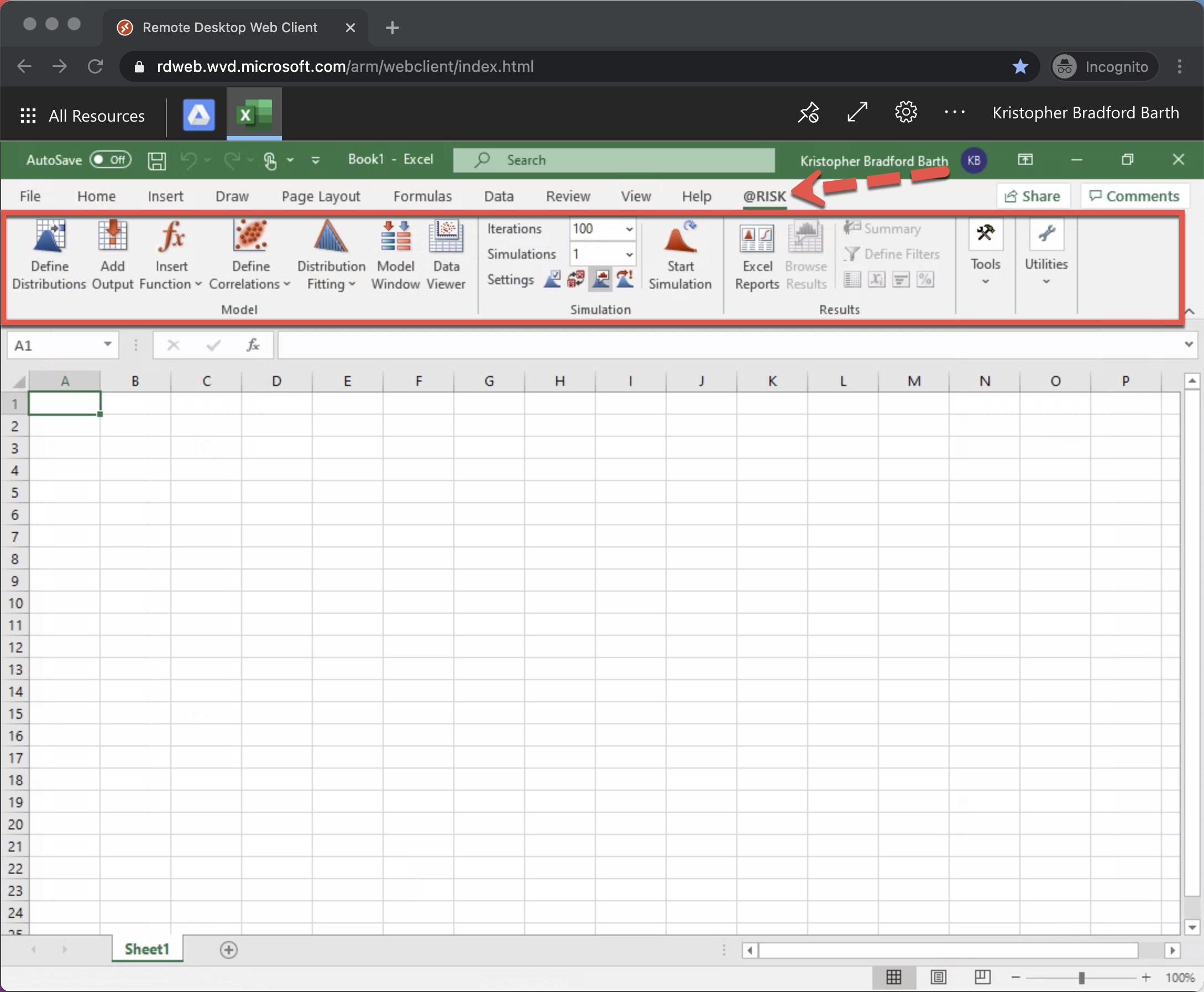Open Simulation Settings curve-with-checkmark icon
This screenshot has height=992, width=1204.
point(552,279)
